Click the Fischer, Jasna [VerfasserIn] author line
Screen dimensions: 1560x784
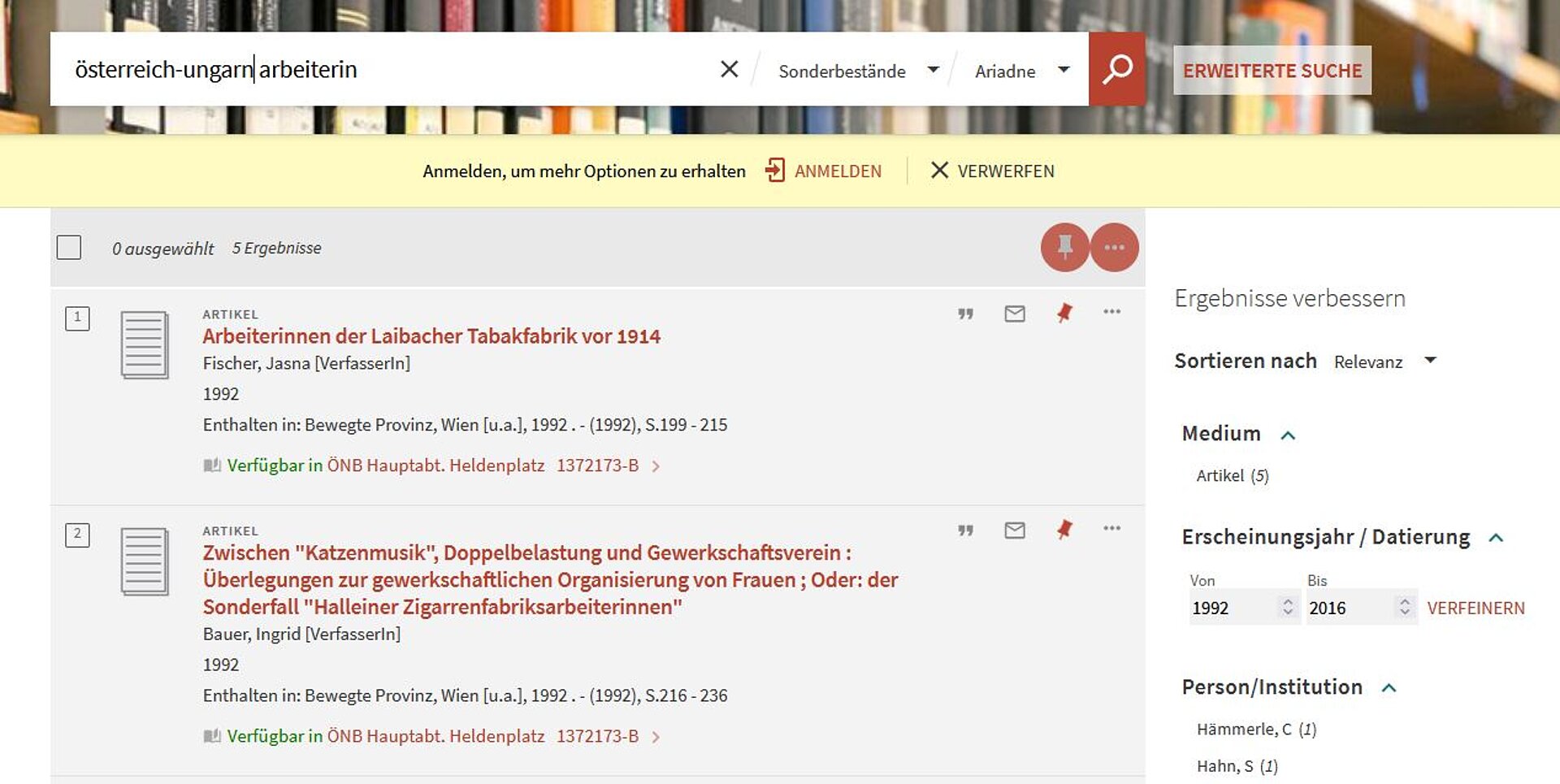[306, 363]
